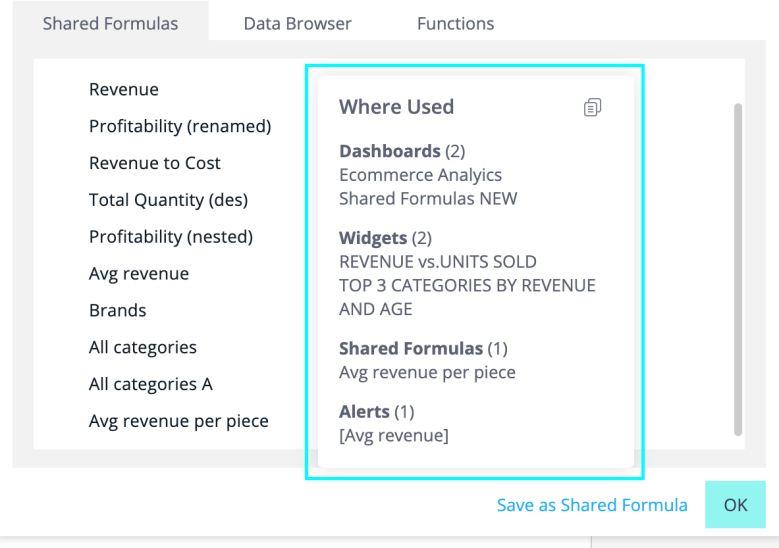This screenshot has width=779, height=548.
Task: Click Ecommerce Analytics dashboard entry
Action: coord(420,175)
